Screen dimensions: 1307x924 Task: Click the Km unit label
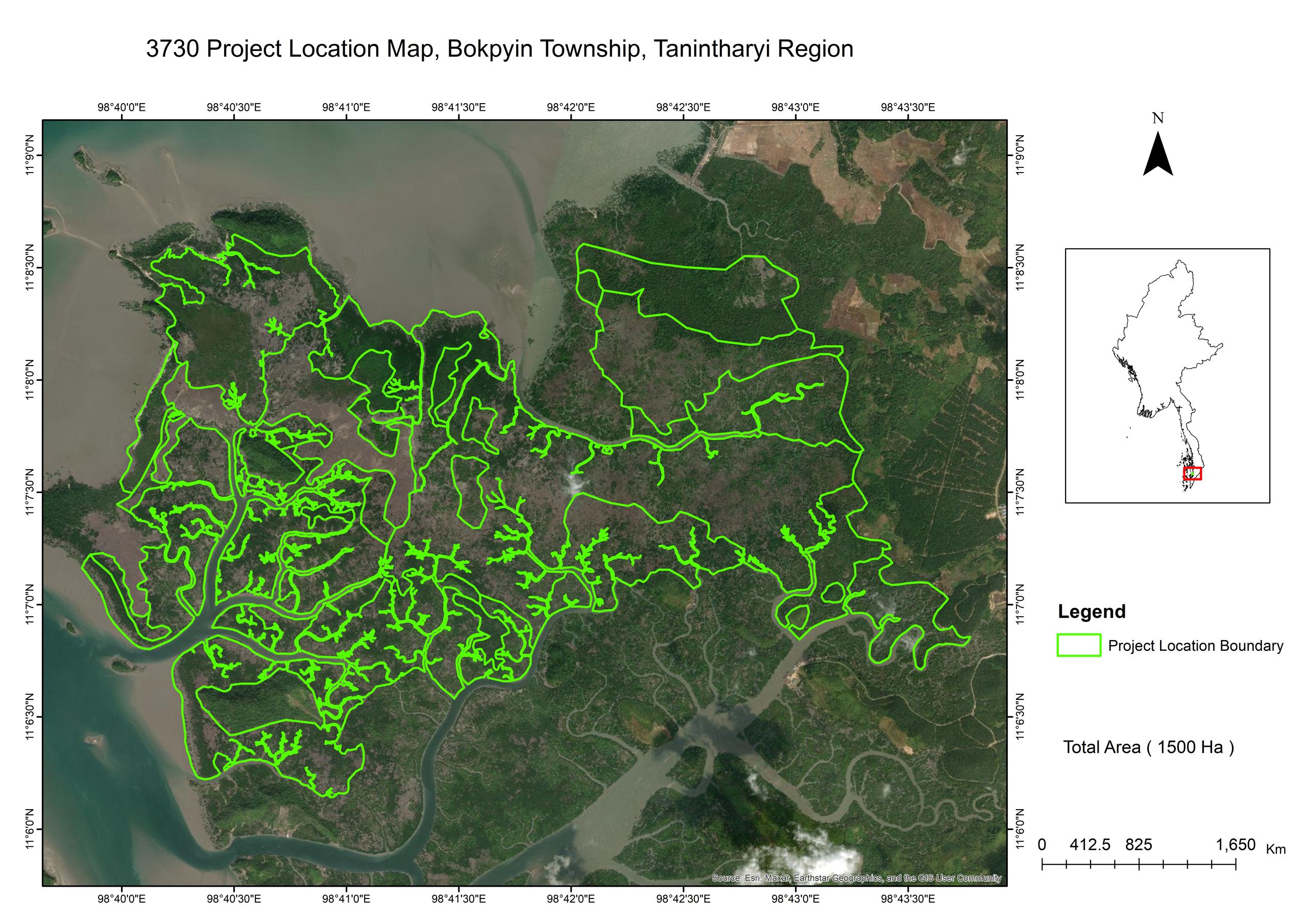pos(1276,849)
